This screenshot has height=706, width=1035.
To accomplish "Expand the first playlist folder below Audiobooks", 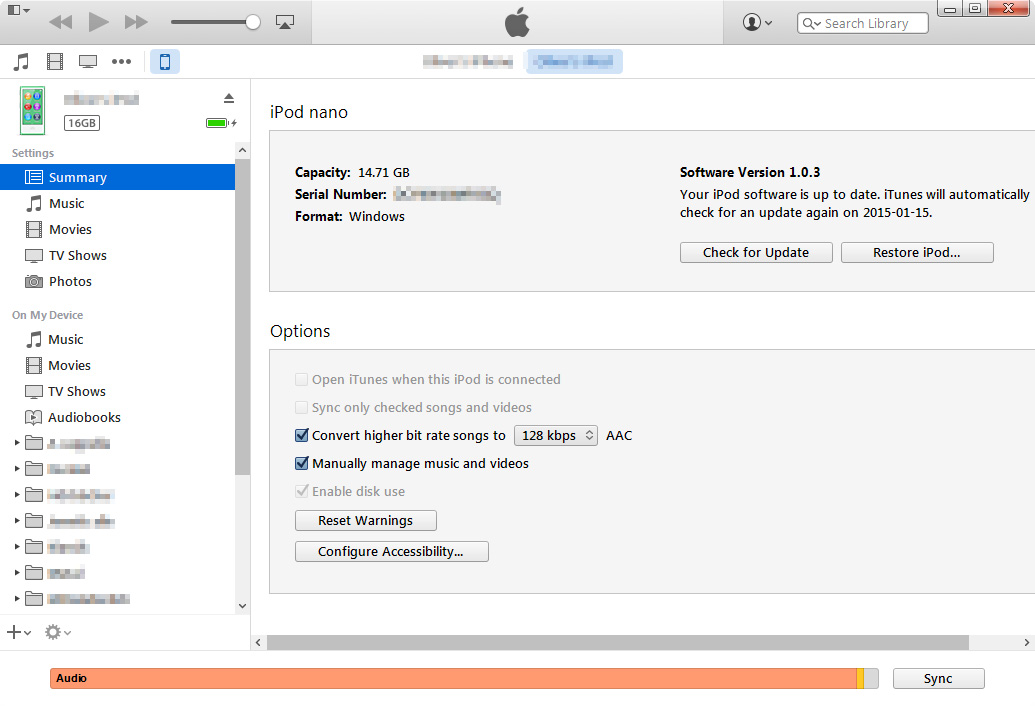I will coord(17,443).
